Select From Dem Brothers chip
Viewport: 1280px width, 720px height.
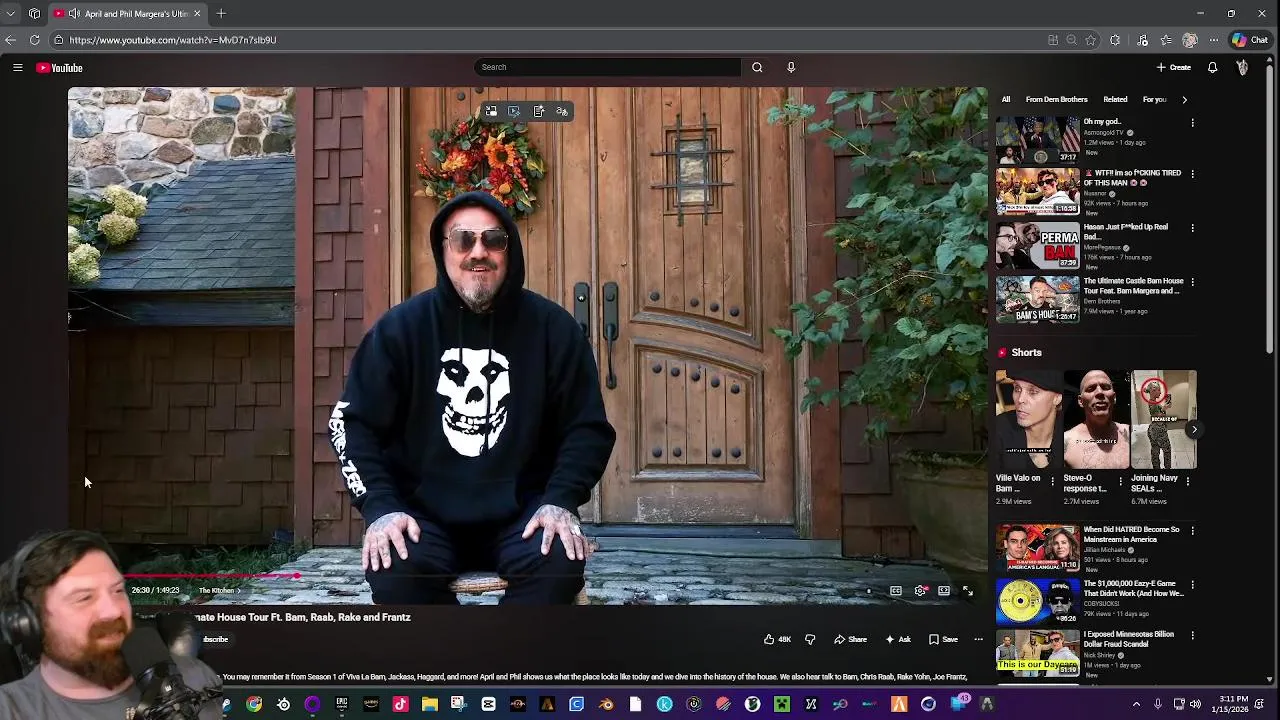coord(1056,99)
